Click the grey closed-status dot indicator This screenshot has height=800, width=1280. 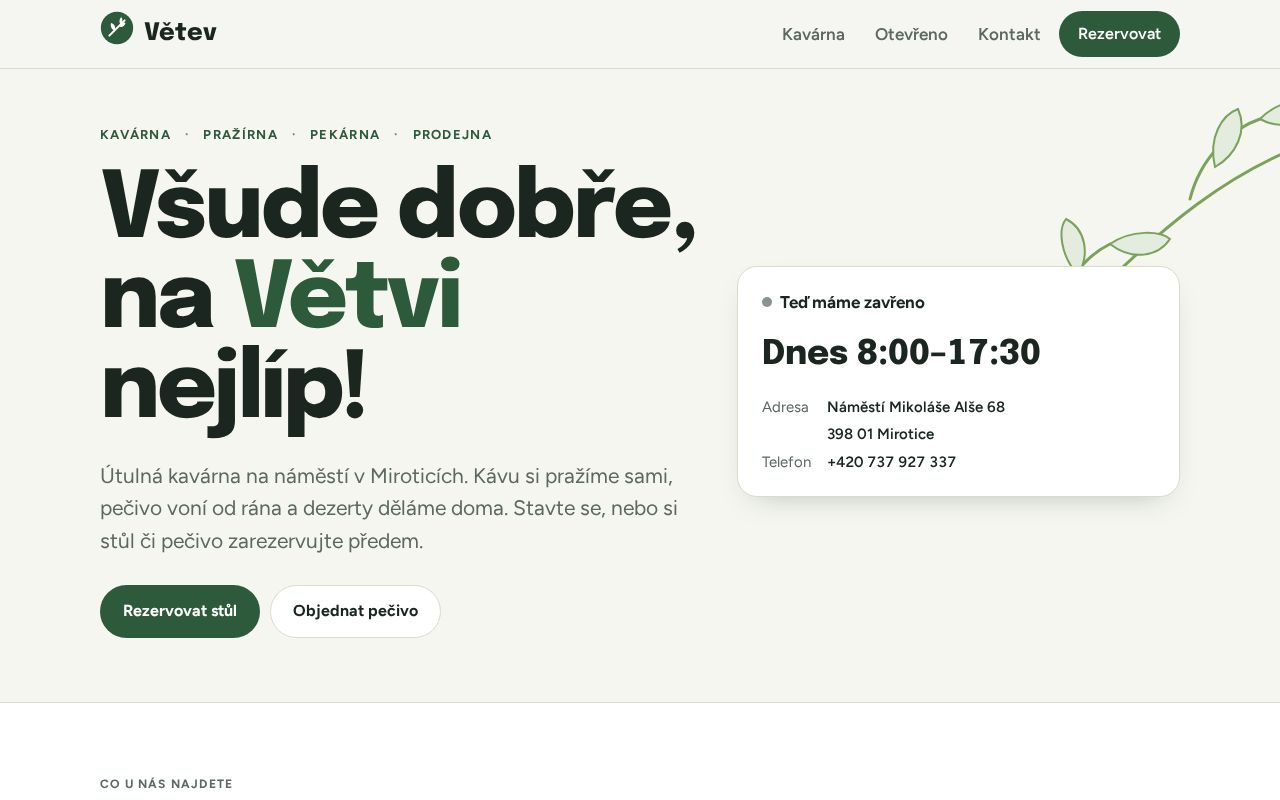(767, 302)
